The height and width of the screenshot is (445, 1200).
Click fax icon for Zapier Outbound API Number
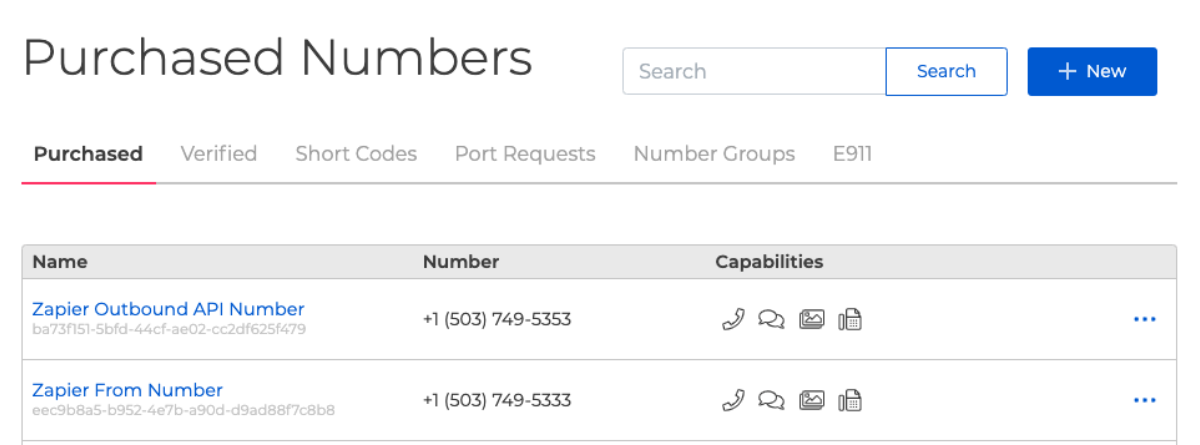point(850,319)
